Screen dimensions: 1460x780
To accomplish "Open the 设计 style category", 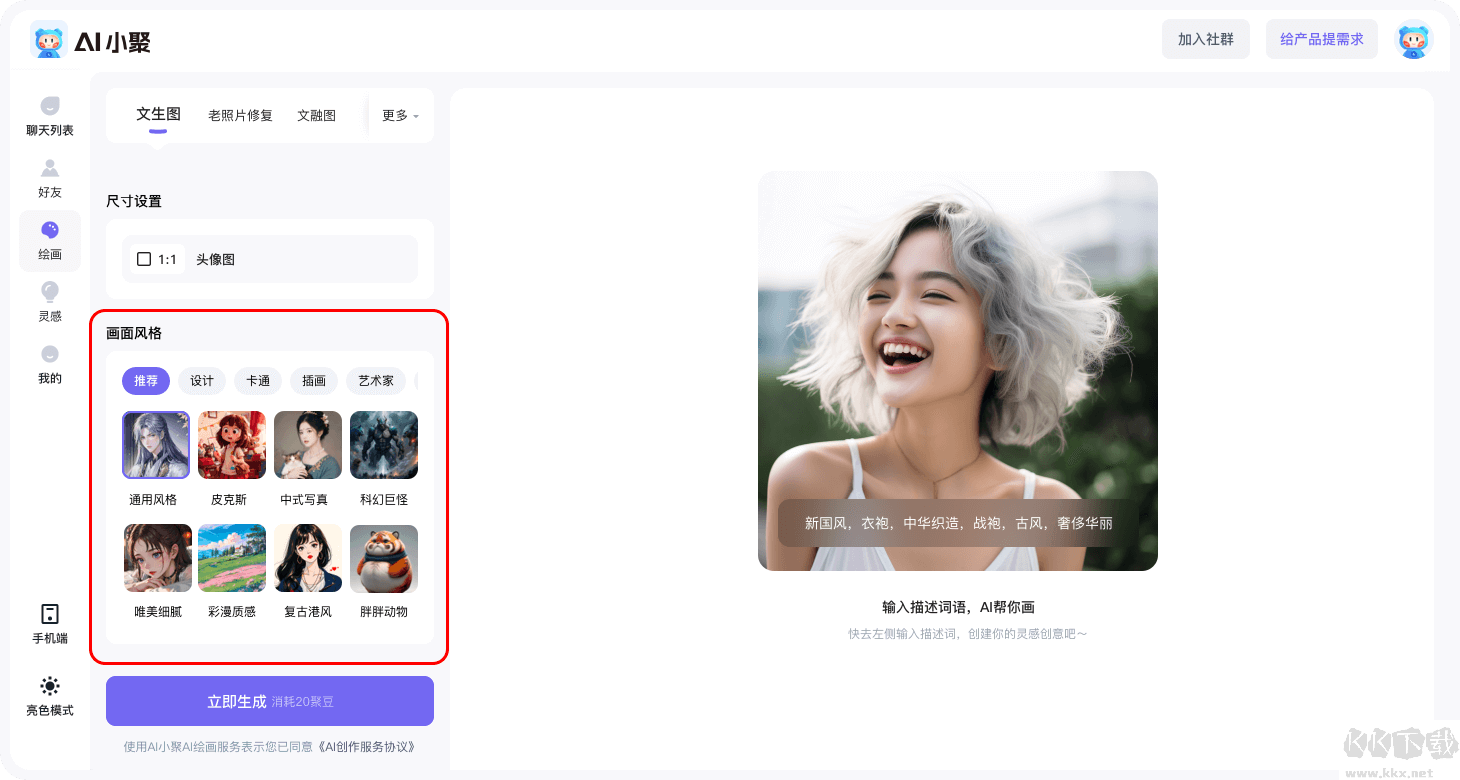I will pos(202,381).
